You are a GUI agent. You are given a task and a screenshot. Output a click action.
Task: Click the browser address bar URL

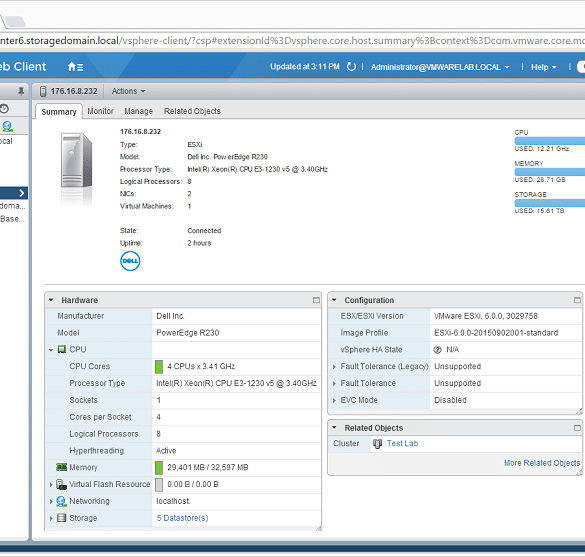pos(292,40)
